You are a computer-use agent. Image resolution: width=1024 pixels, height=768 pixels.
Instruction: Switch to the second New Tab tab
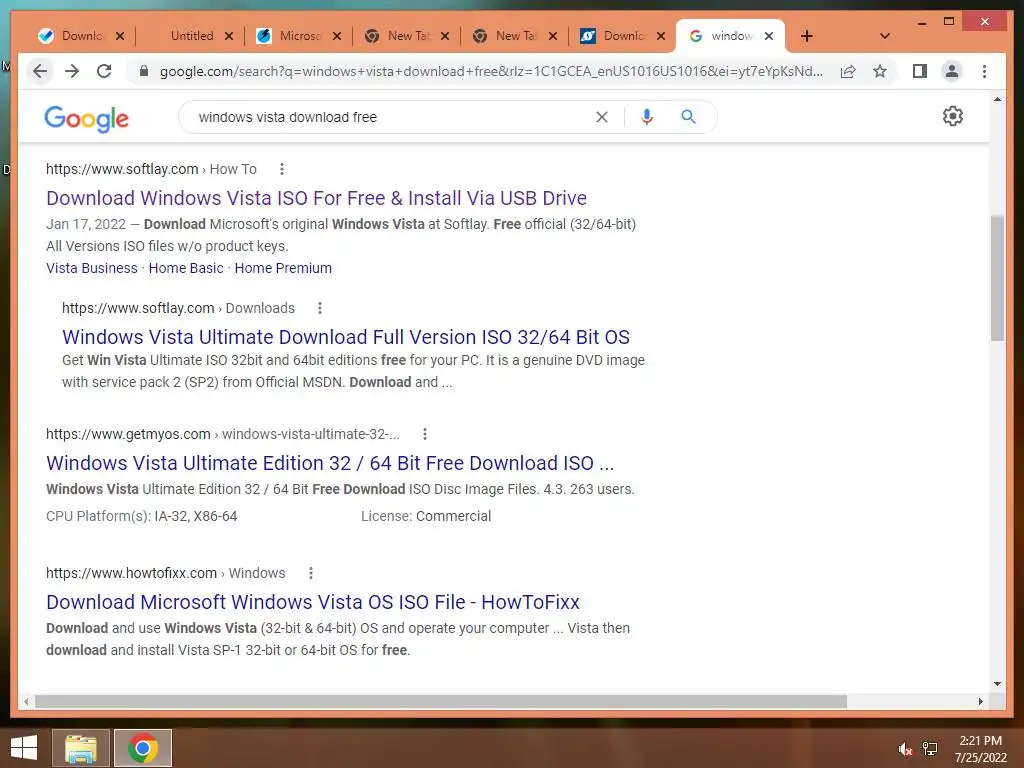click(x=515, y=36)
